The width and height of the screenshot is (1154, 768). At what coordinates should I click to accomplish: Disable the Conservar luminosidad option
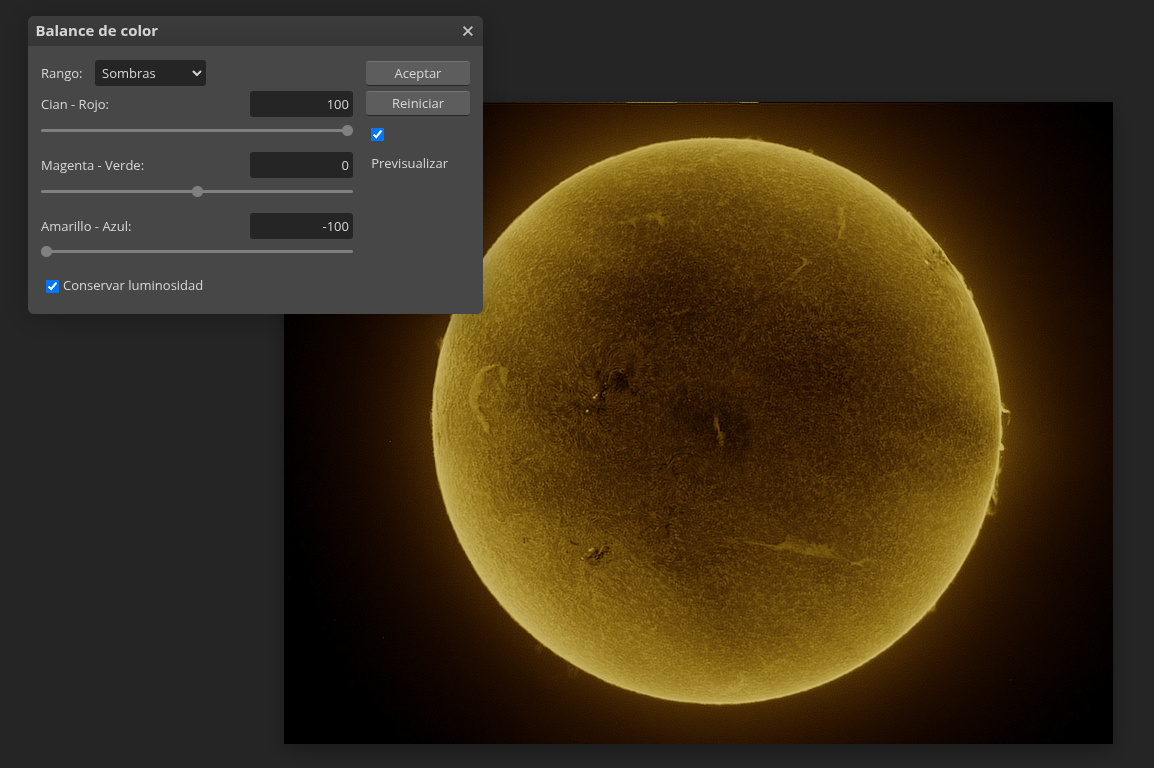51,286
